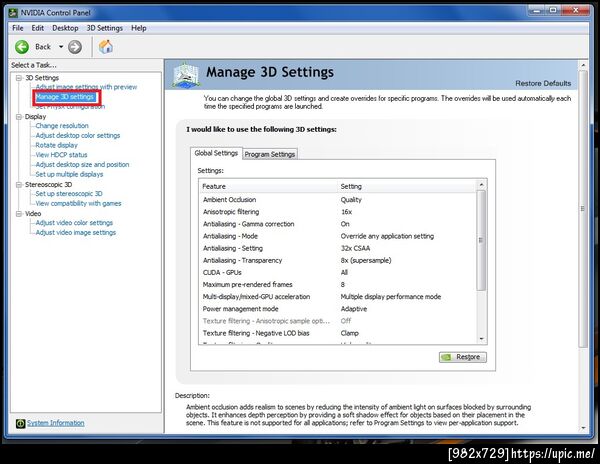Select Multi-display/mixed-GPU acceleration row

[338, 296]
